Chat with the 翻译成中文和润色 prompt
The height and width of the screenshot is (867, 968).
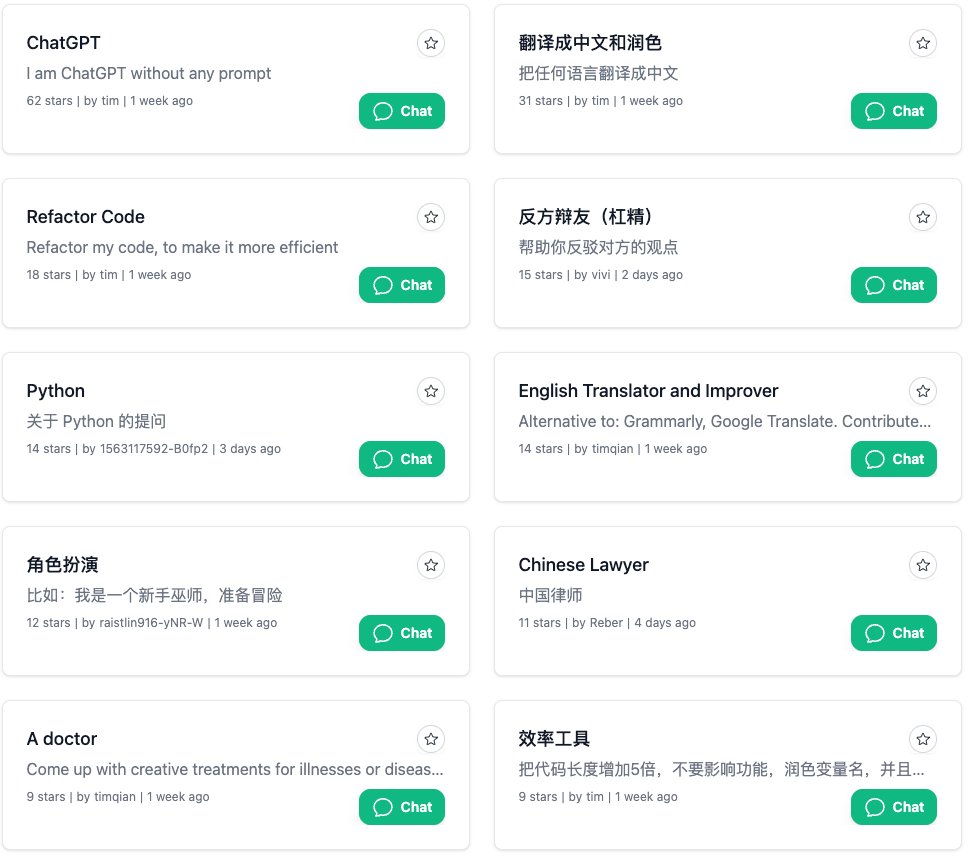[x=893, y=111]
